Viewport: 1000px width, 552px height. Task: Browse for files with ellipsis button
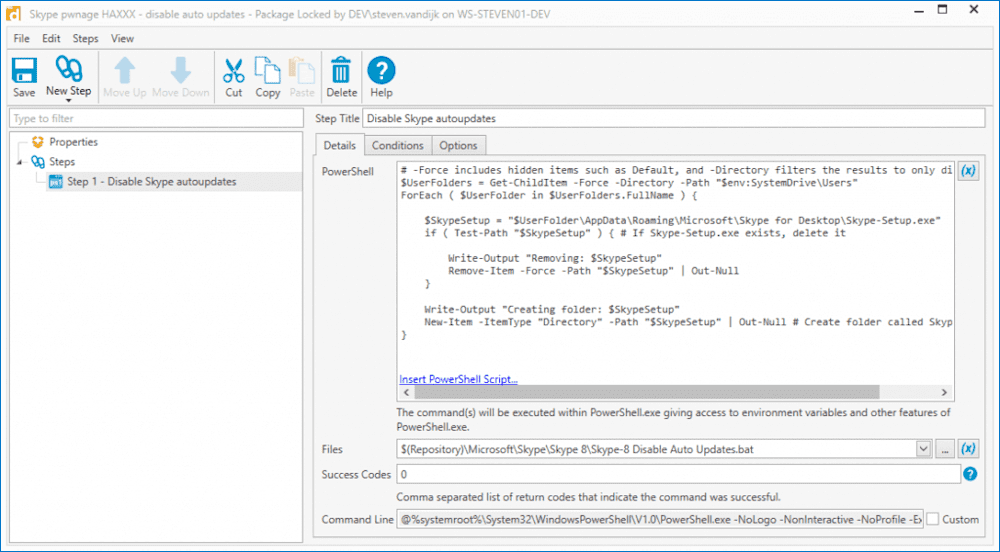click(945, 449)
